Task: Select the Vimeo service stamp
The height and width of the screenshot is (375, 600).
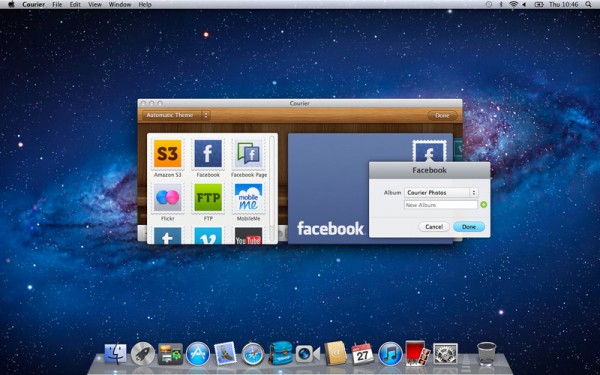Action: tap(208, 235)
